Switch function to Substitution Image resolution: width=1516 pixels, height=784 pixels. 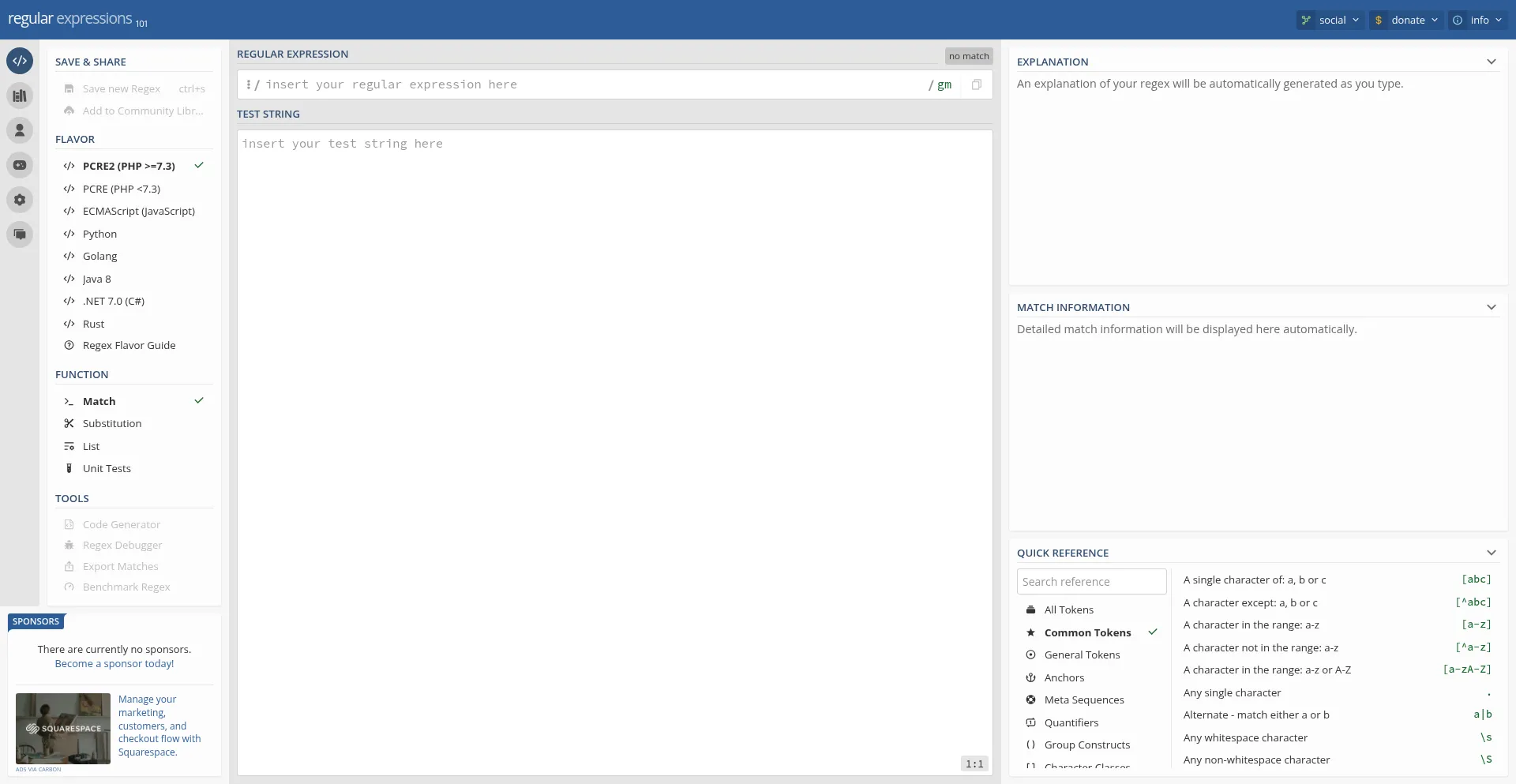112,424
